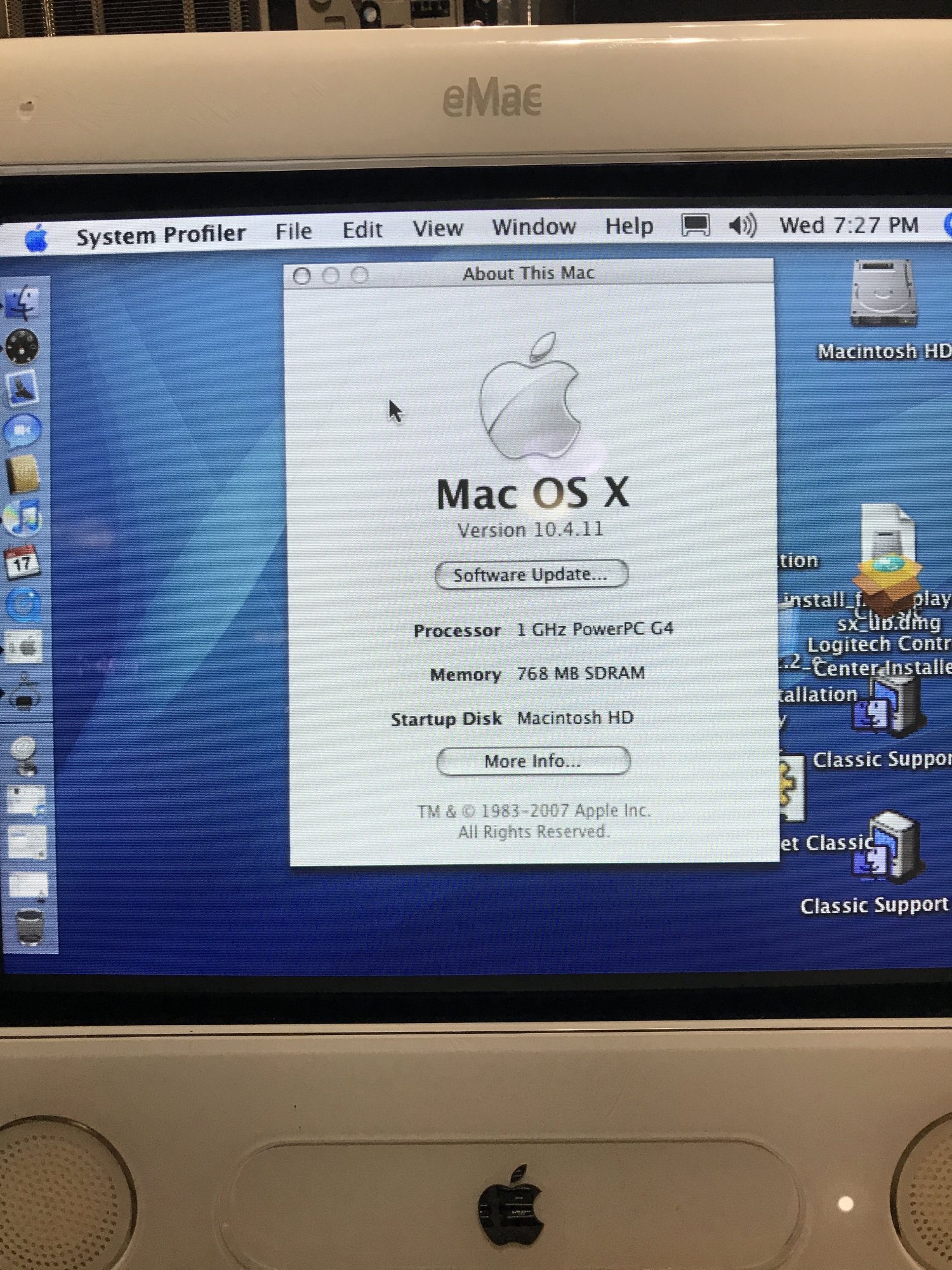
Task: Click the volume icon in menu bar
Action: 742,225
